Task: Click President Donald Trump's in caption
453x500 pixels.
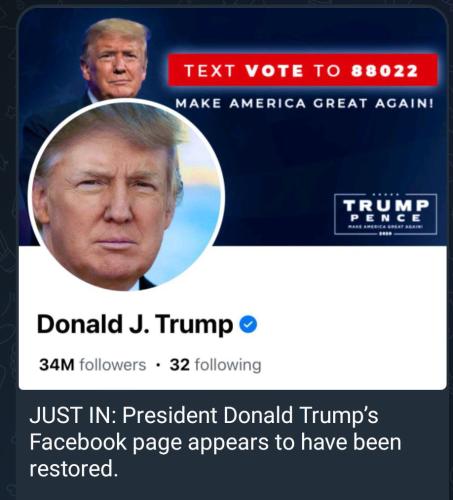Action: pos(250,415)
